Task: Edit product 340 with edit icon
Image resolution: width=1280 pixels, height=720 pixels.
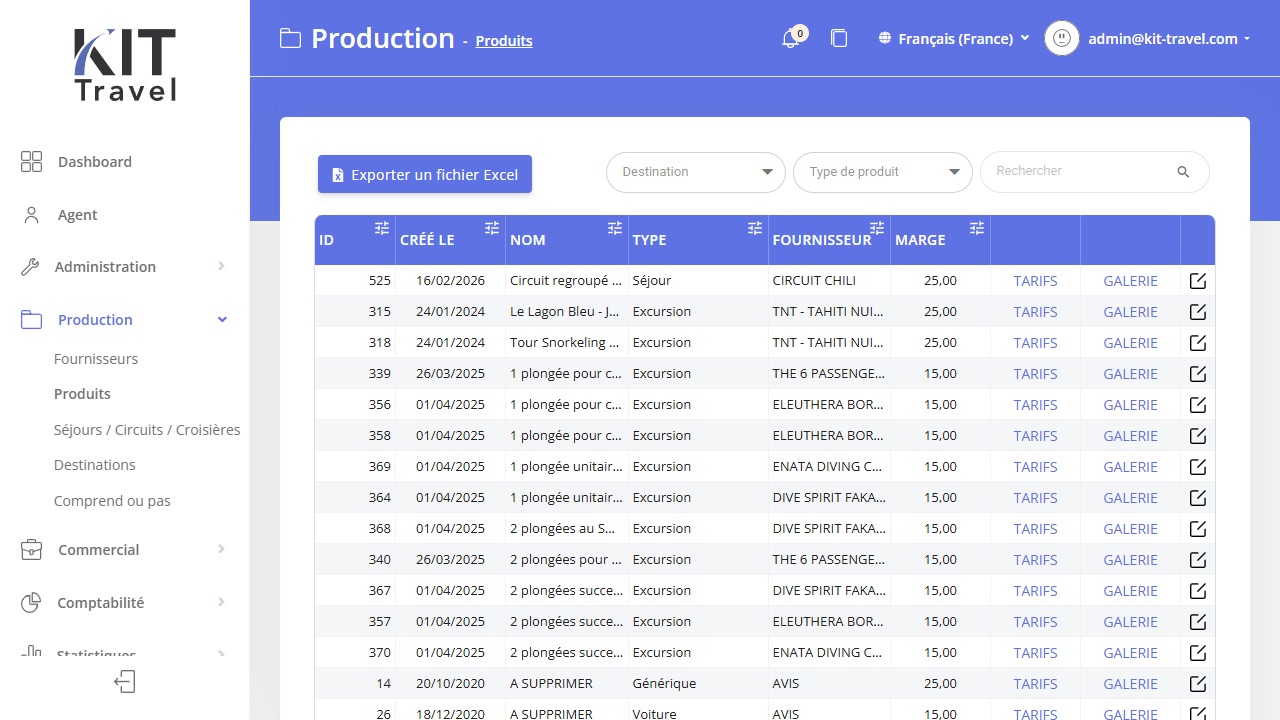Action: pos(1198,560)
